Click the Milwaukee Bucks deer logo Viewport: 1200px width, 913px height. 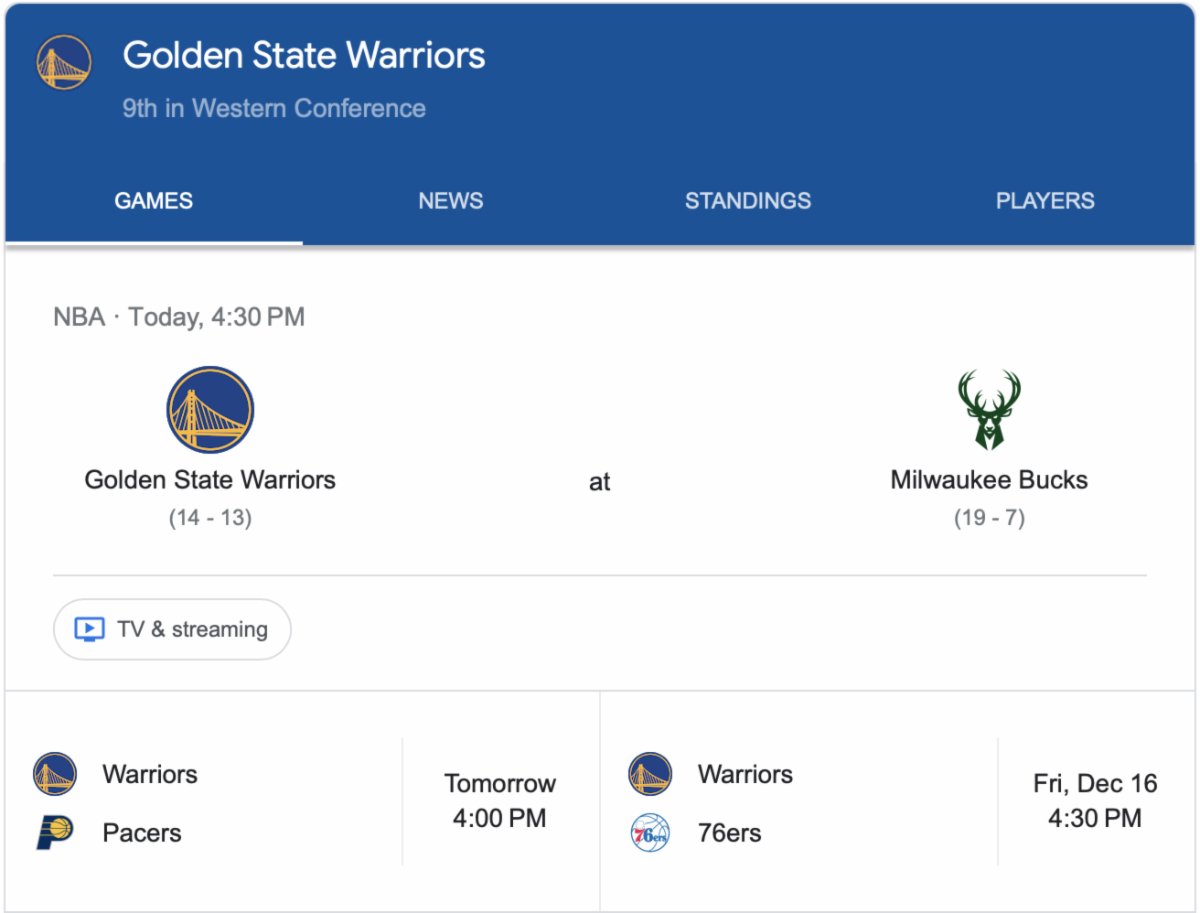tap(989, 410)
